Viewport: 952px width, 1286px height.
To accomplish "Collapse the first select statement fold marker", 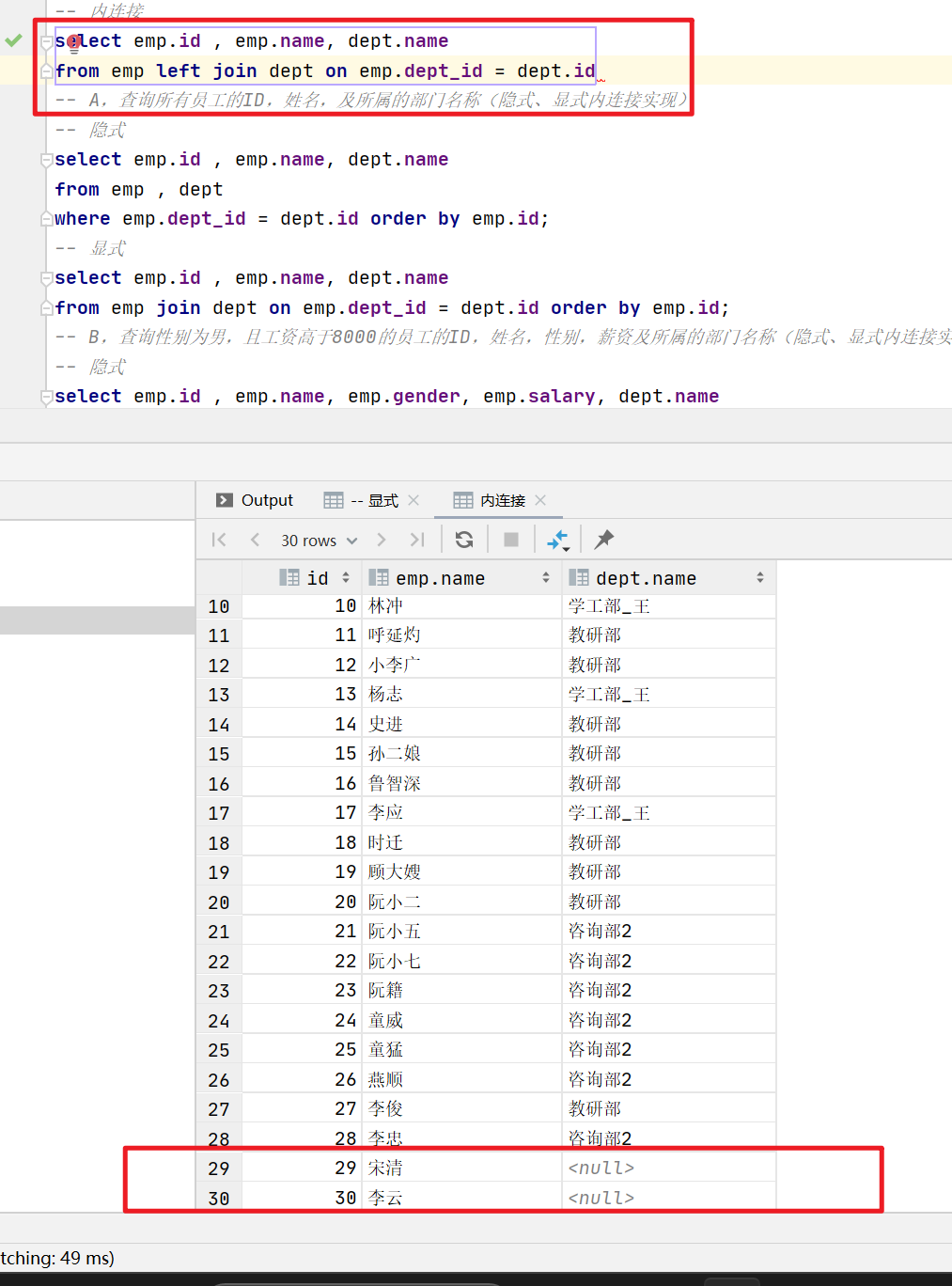I will pos(46,42).
